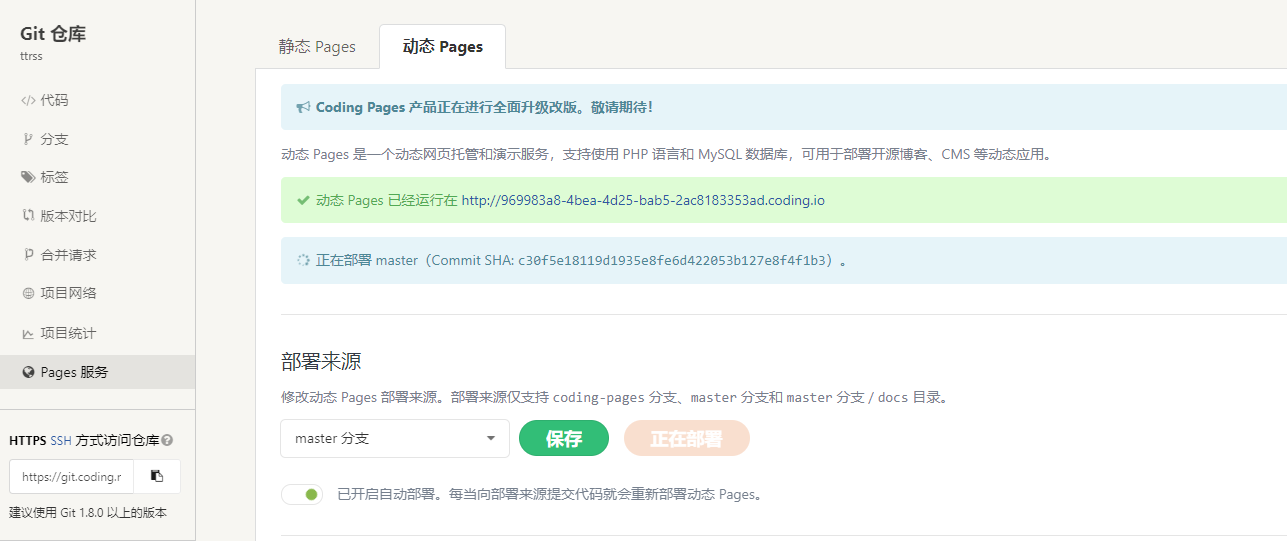This screenshot has width=1287, height=541.
Task: Open the master 分支 source dropdown
Action: tap(395, 438)
